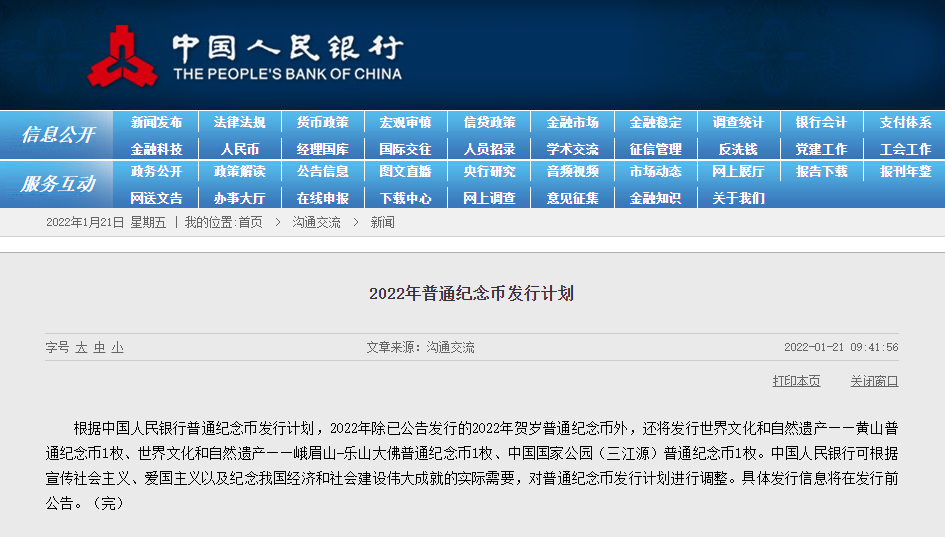Go to 货币政策 page

click(322, 122)
